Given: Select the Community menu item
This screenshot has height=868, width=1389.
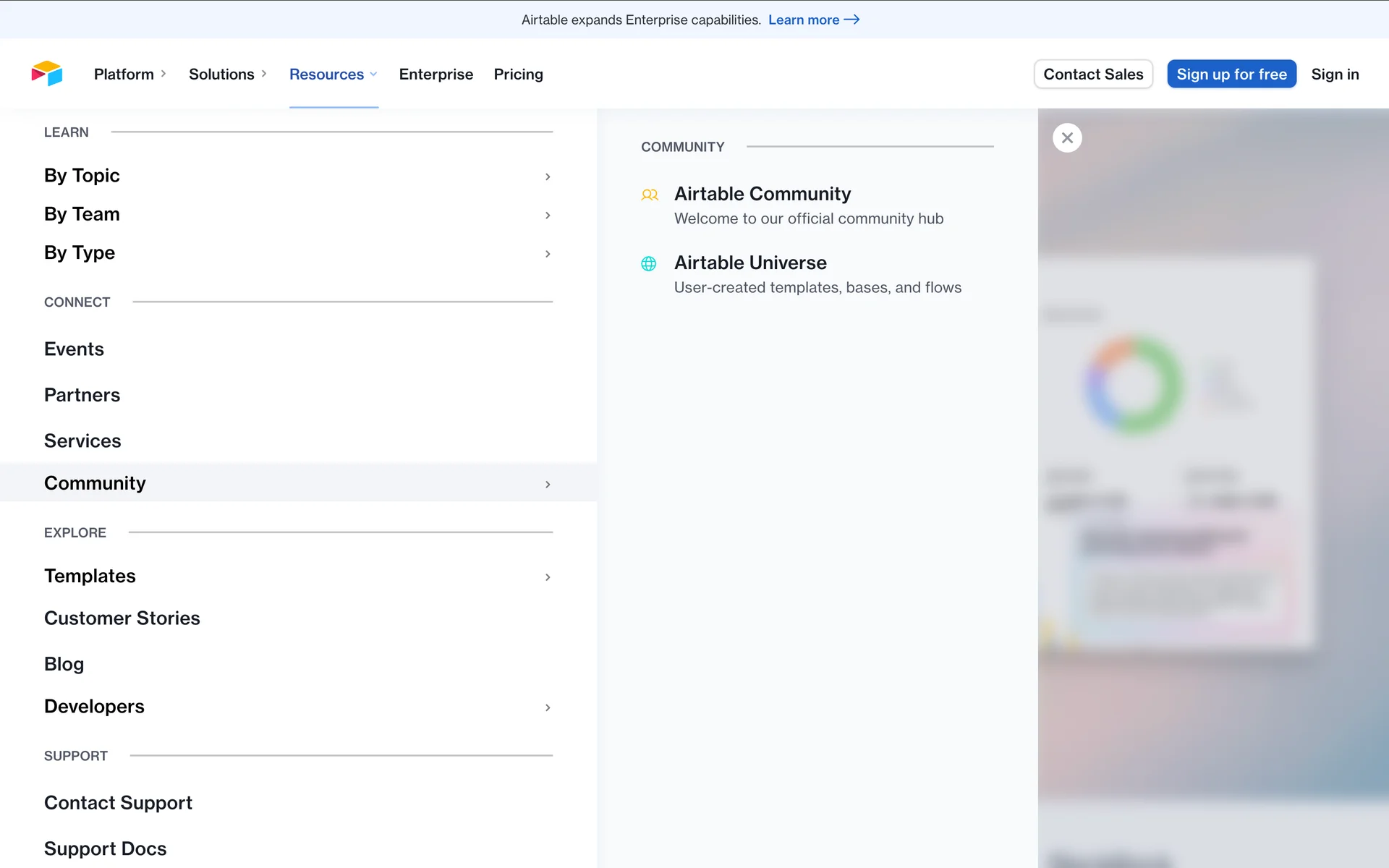Looking at the screenshot, I should coord(95,483).
